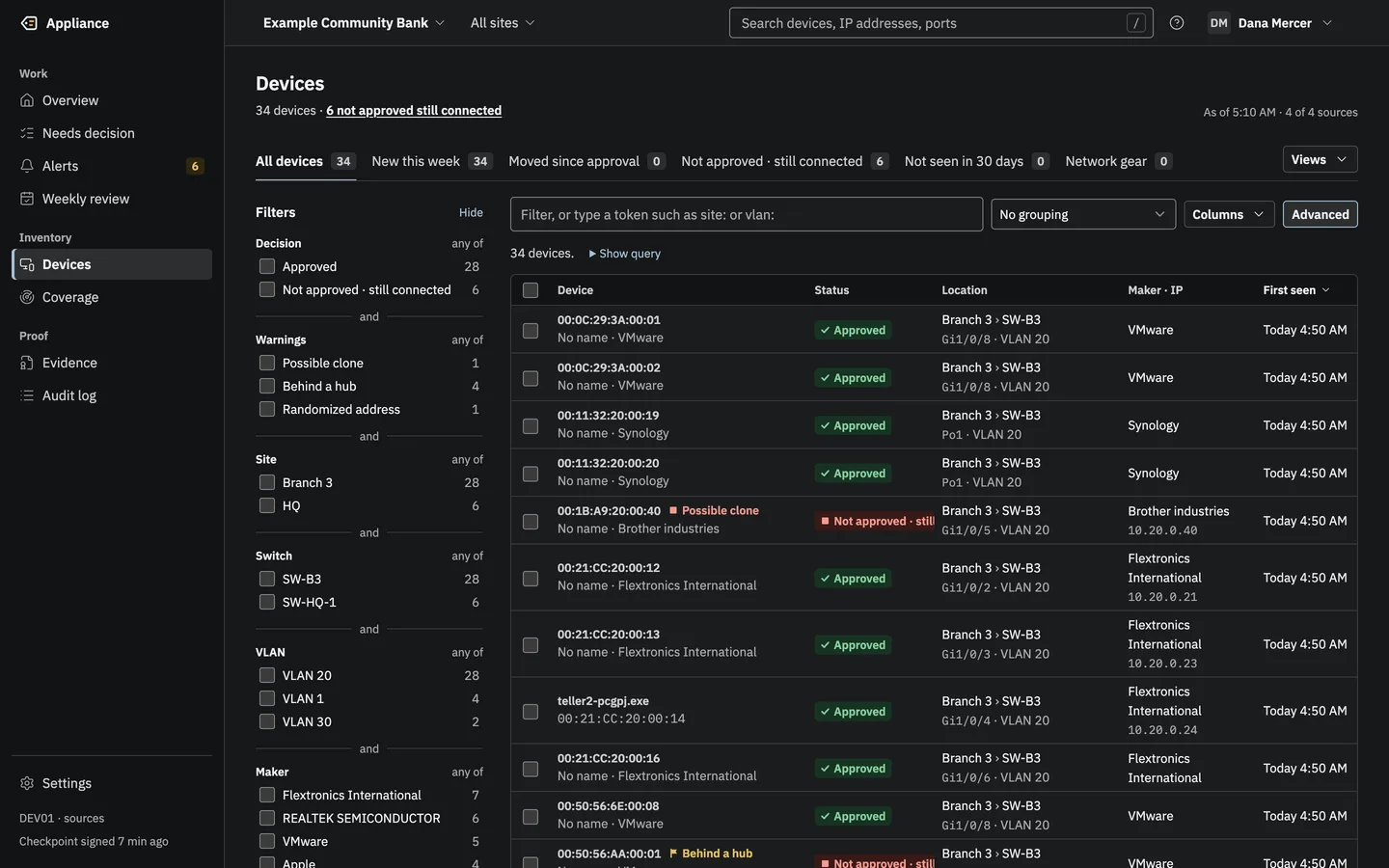Toggle the select-all devices header checkbox
Image resolution: width=1389 pixels, height=868 pixels.
point(531,290)
